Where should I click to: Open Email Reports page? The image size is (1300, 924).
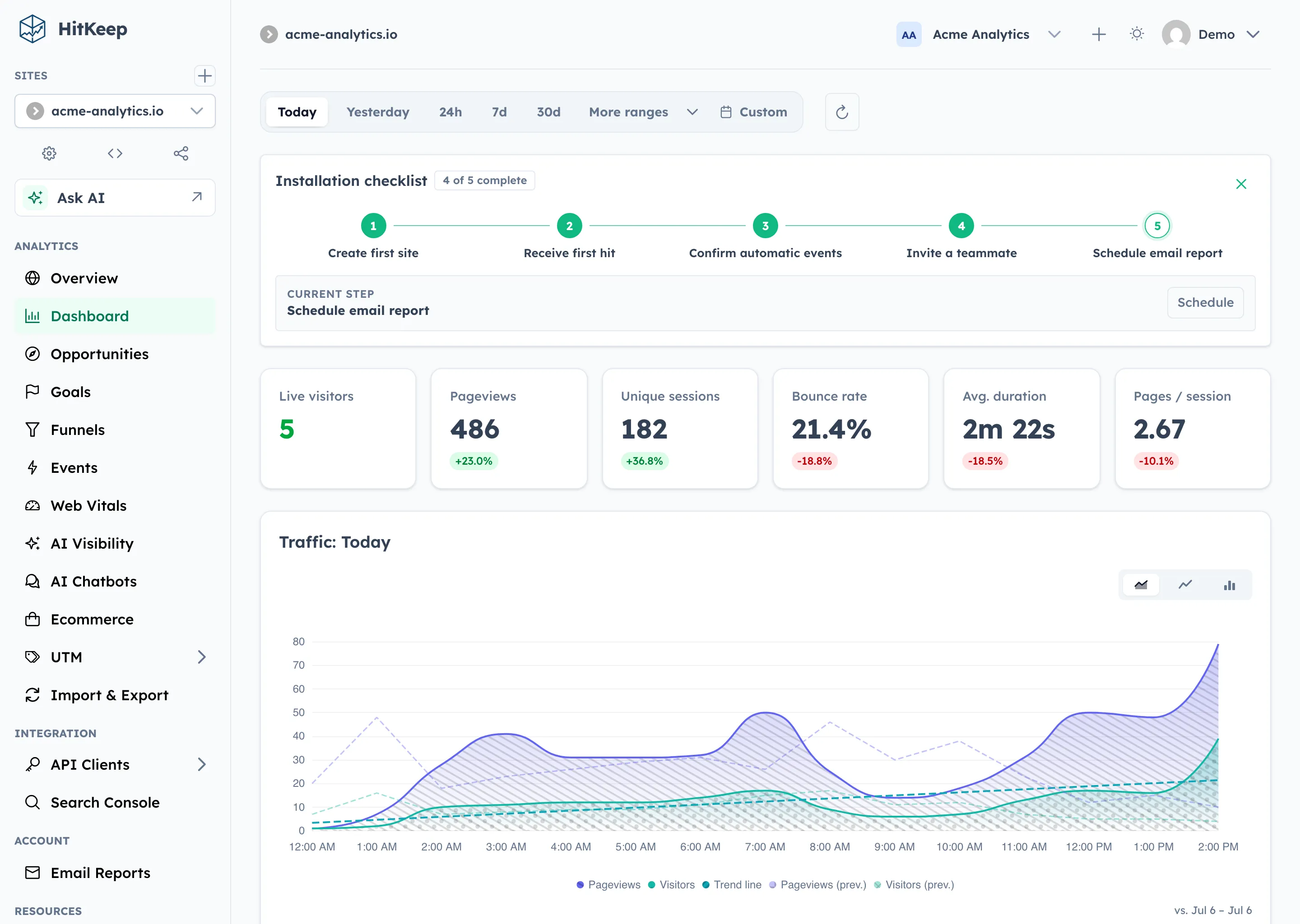coord(115,873)
